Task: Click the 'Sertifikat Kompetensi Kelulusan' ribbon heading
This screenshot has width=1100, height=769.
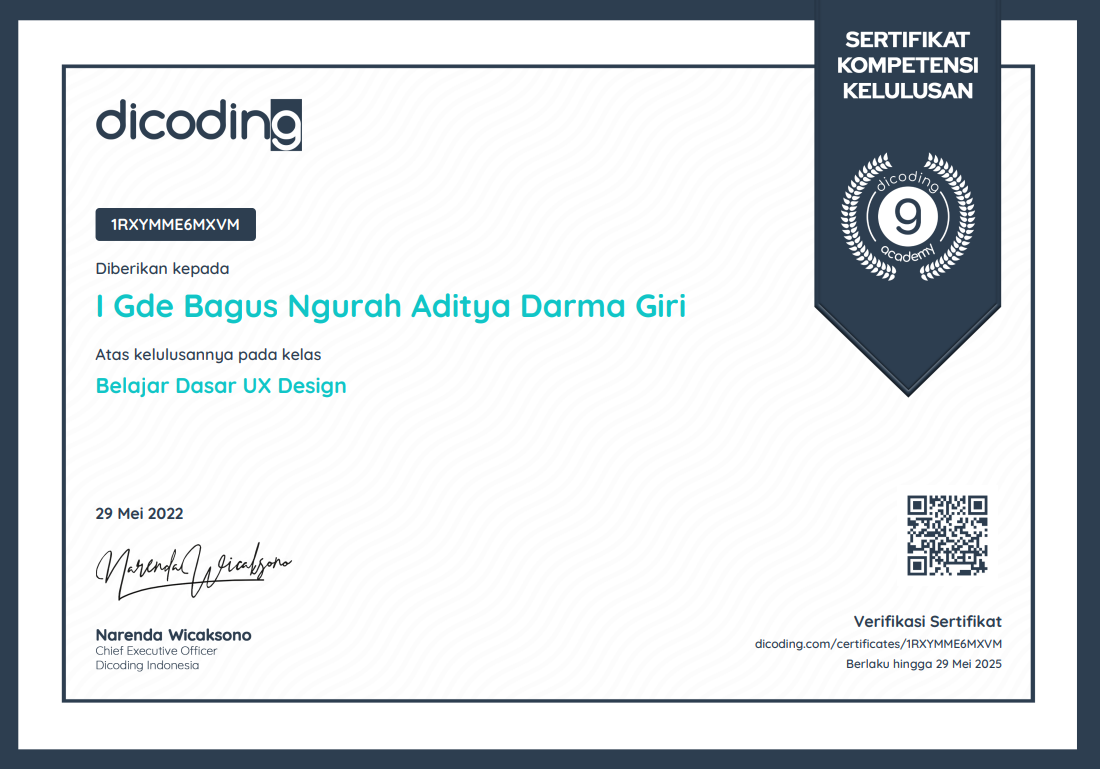Action: [907, 66]
